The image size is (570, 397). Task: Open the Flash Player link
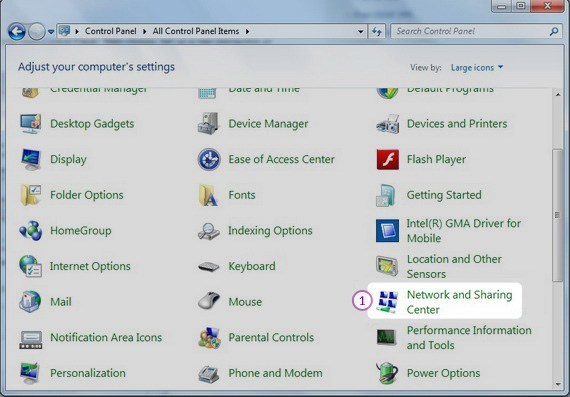click(436, 159)
